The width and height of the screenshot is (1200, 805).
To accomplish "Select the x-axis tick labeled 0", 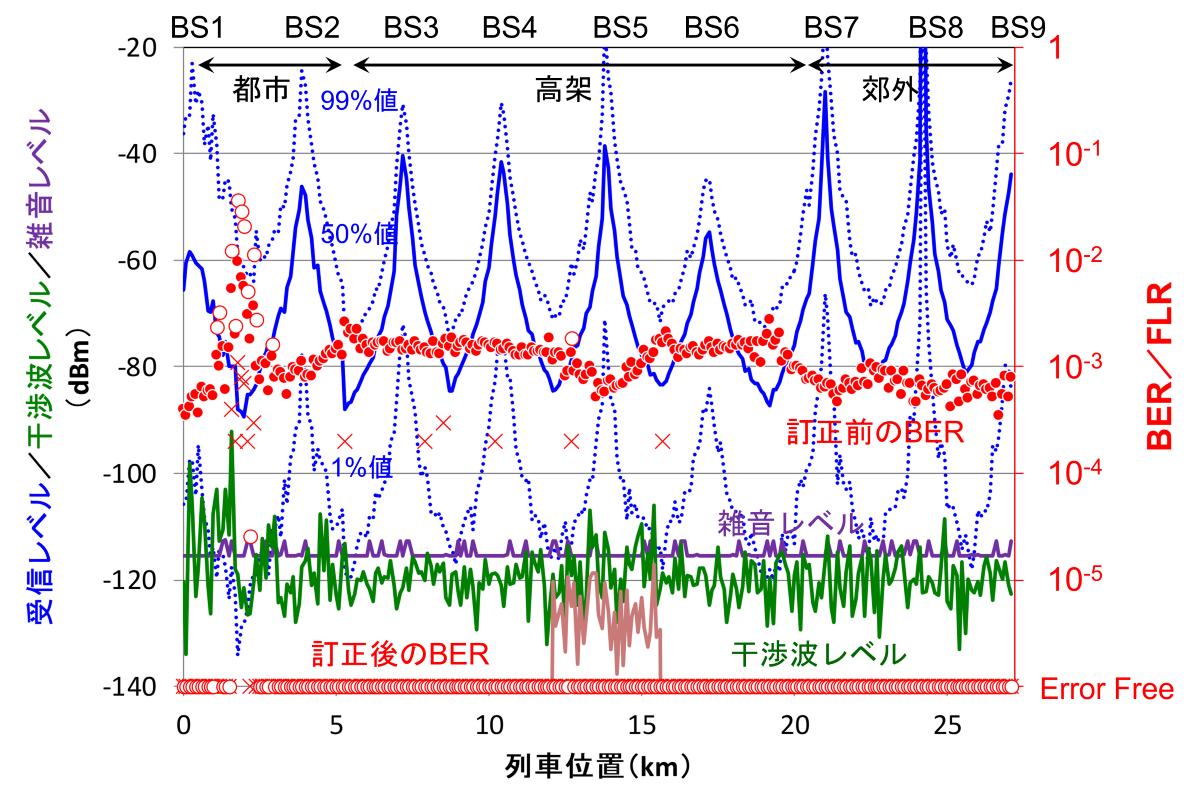I will pos(183,723).
